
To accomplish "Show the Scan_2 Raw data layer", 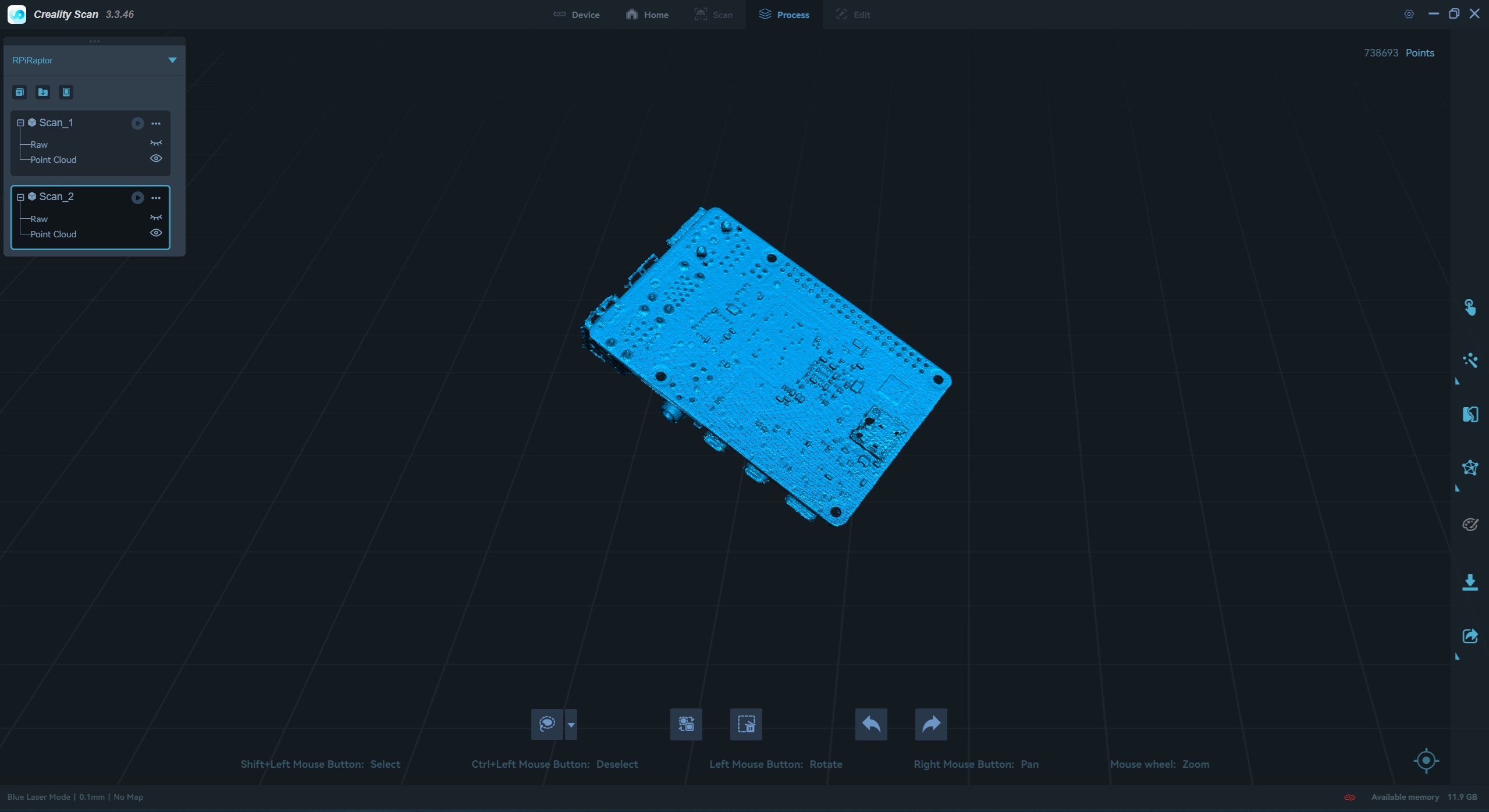I will [x=156, y=218].
